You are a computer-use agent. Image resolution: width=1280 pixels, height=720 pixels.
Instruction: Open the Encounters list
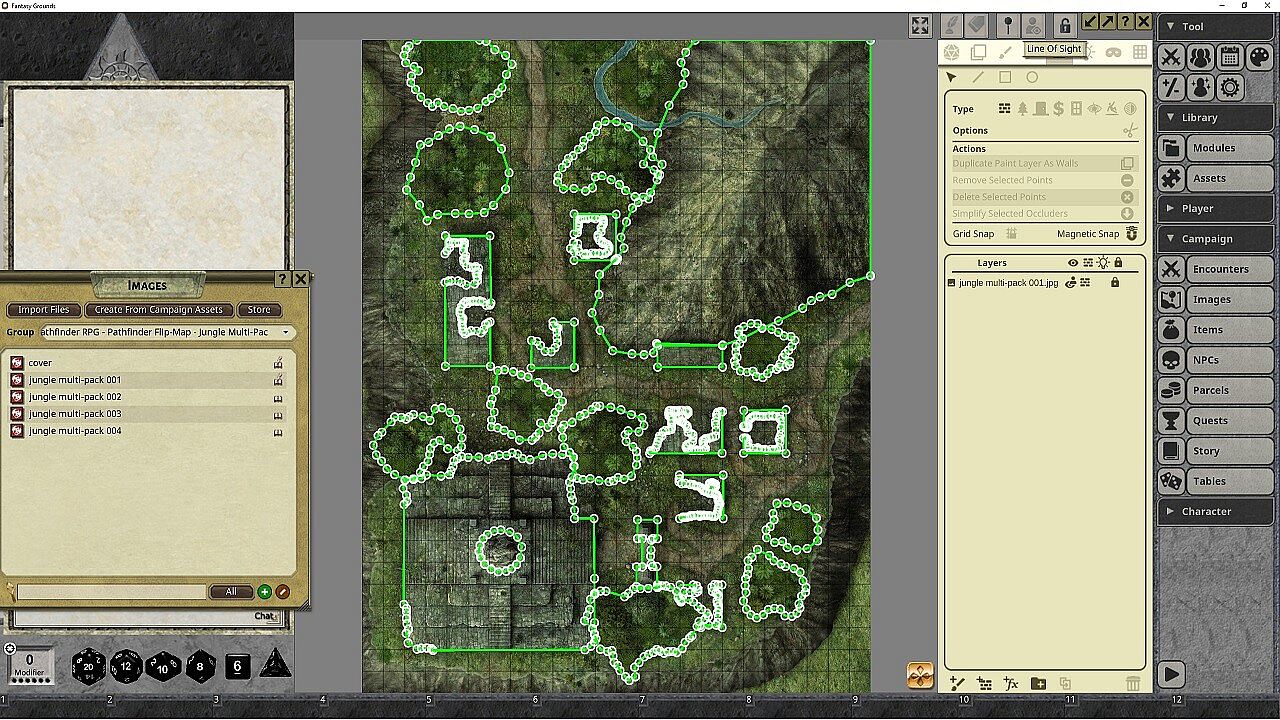1216,269
